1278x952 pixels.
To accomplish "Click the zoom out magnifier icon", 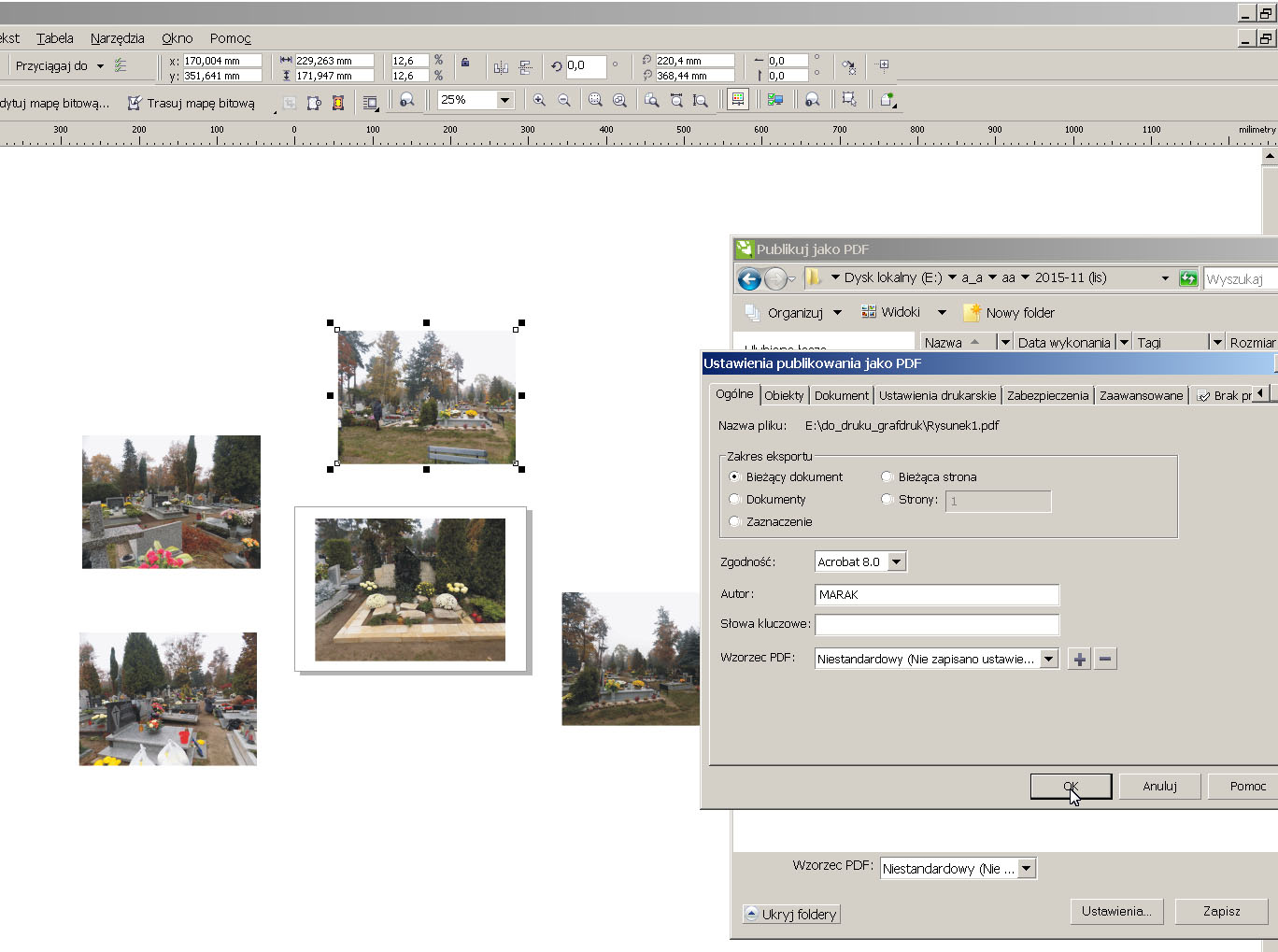I will tap(564, 100).
